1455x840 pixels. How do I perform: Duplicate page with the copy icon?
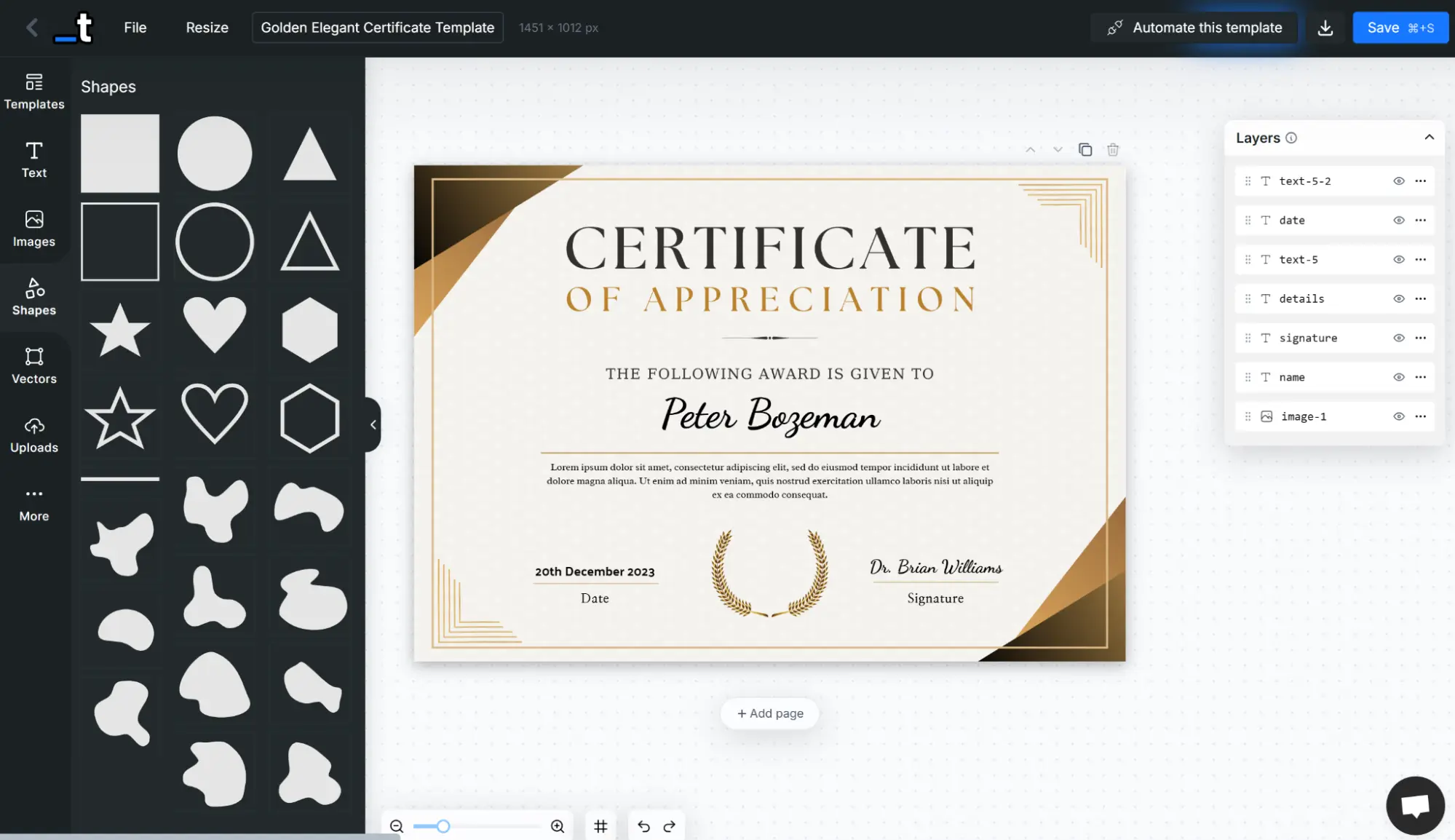[1085, 149]
